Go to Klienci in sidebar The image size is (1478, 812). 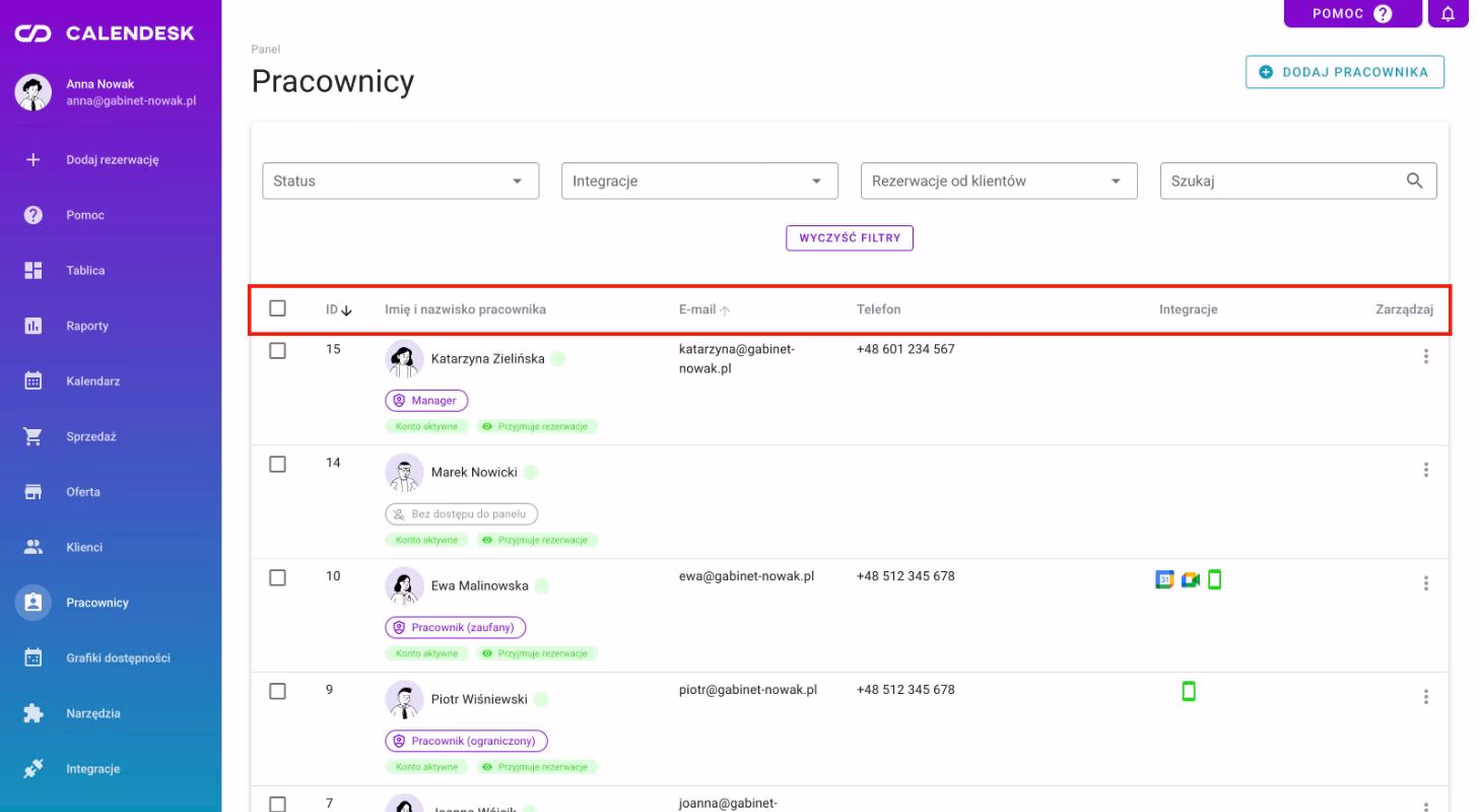[110, 547]
